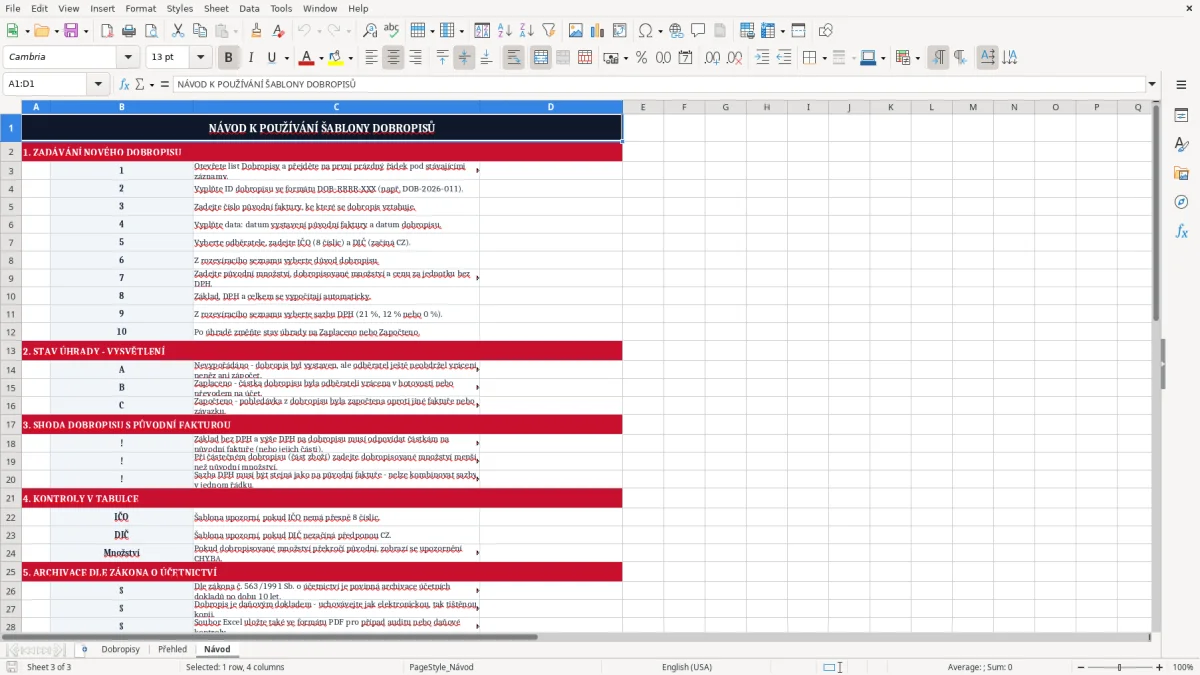Image resolution: width=1200 pixels, height=675 pixels.
Task: Open the Data menu
Action: click(249, 8)
